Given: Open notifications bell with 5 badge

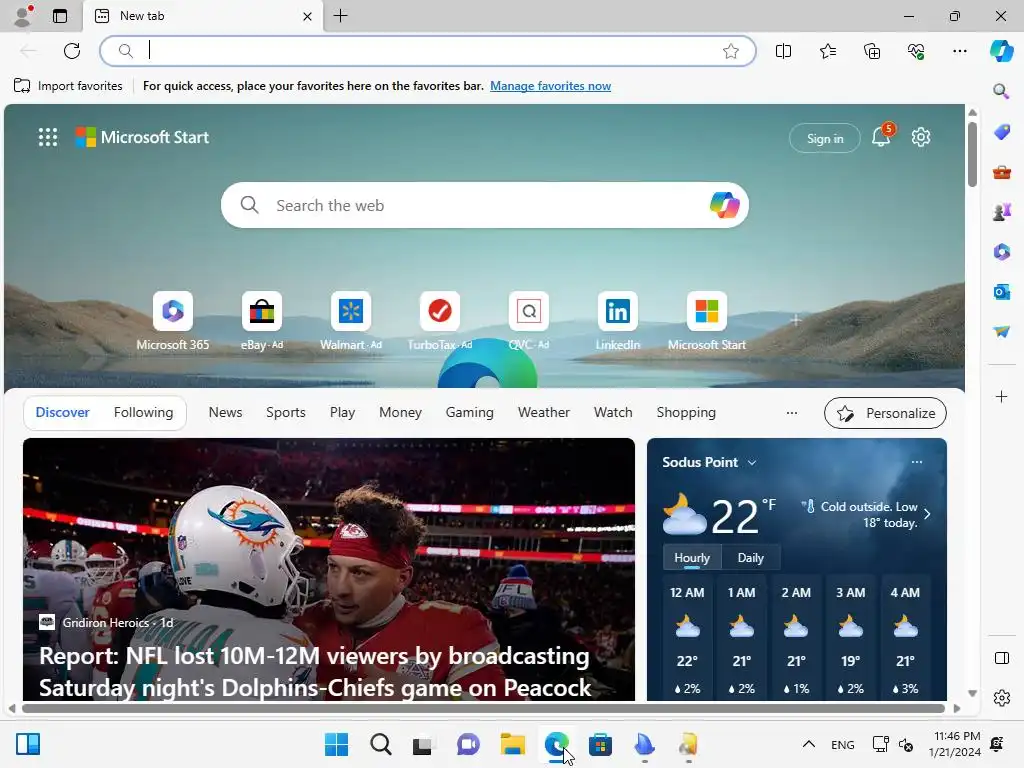Looking at the screenshot, I should (x=882, y=136).
